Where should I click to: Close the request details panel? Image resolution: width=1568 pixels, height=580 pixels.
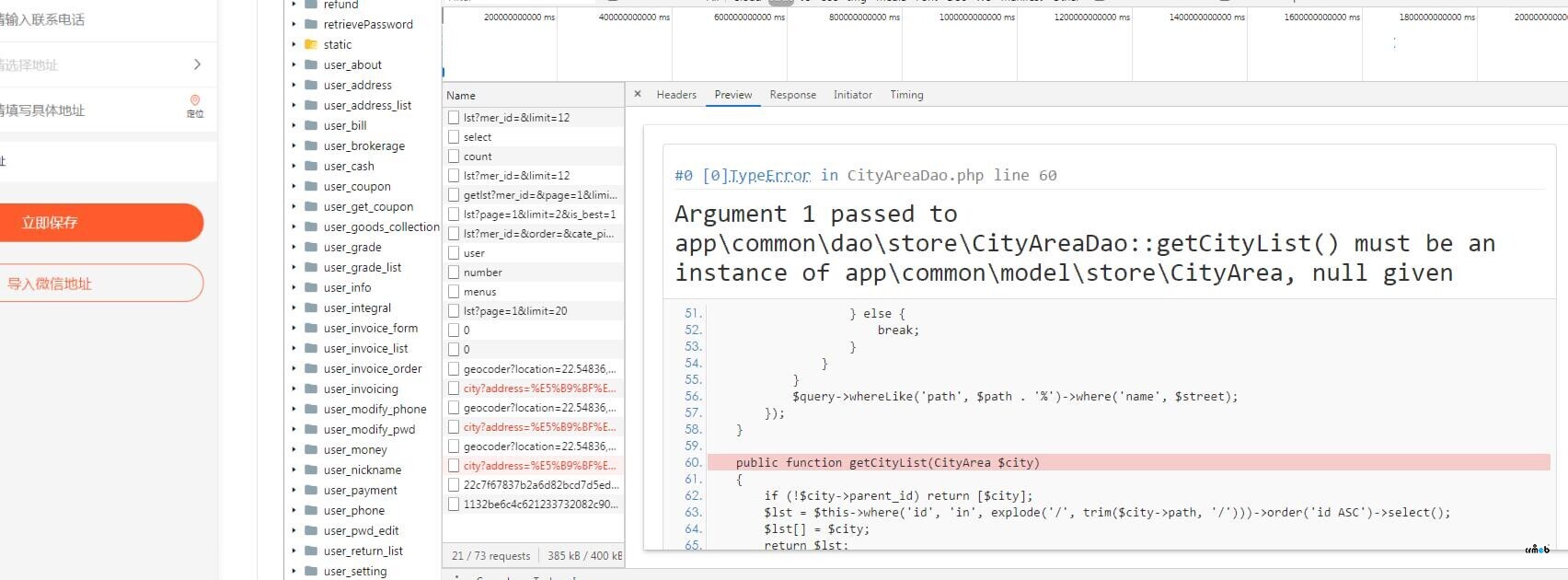[638, 94]
